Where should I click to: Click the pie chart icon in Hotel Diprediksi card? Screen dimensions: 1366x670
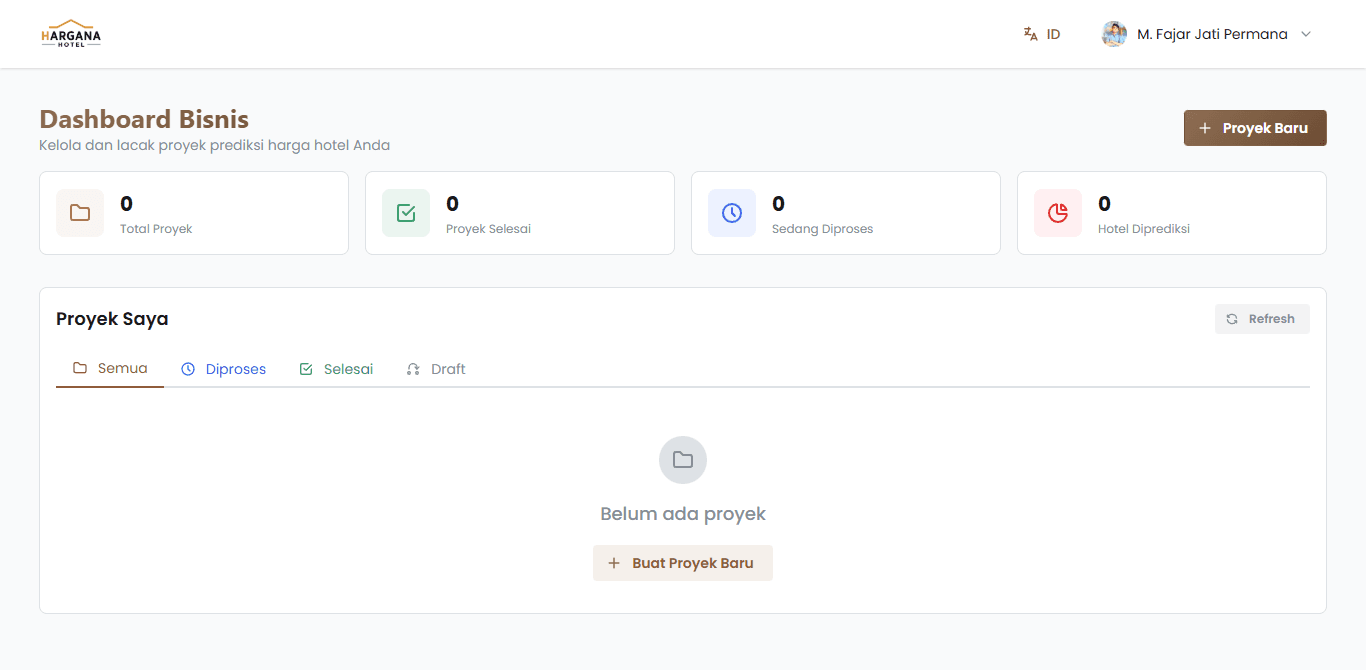pyautogui.click(x=1058, y=213)
